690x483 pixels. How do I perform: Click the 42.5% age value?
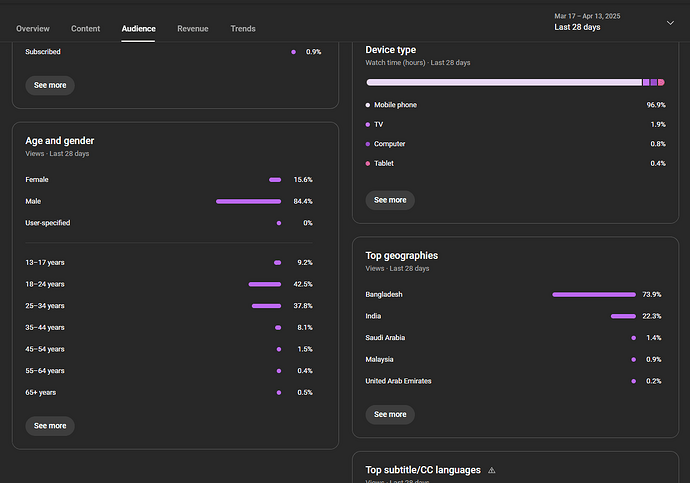303,284
